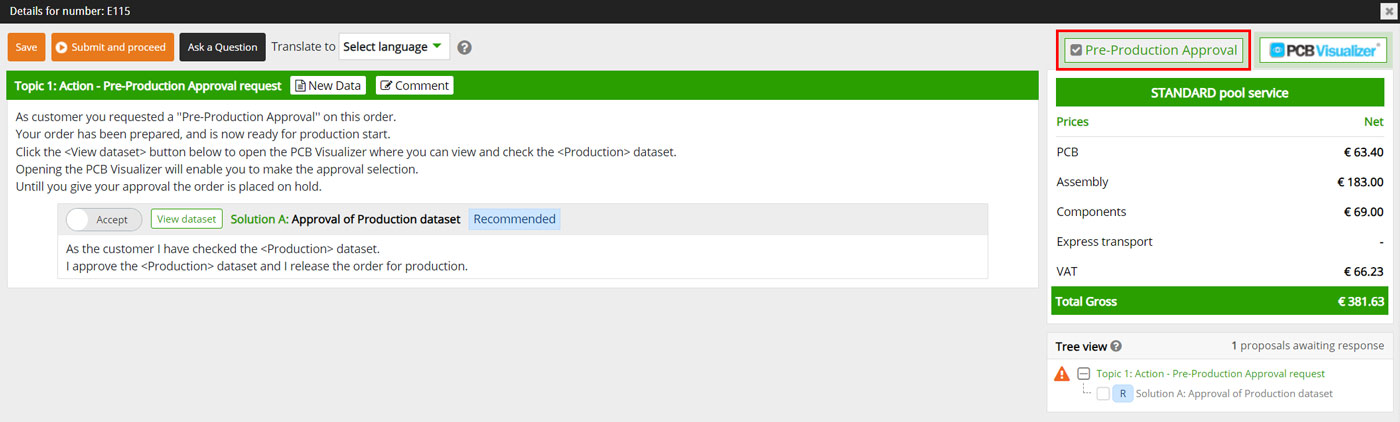Click the Ask a Question button
Viewport: 1400px width, 422px height.
(x=222, y=47)
